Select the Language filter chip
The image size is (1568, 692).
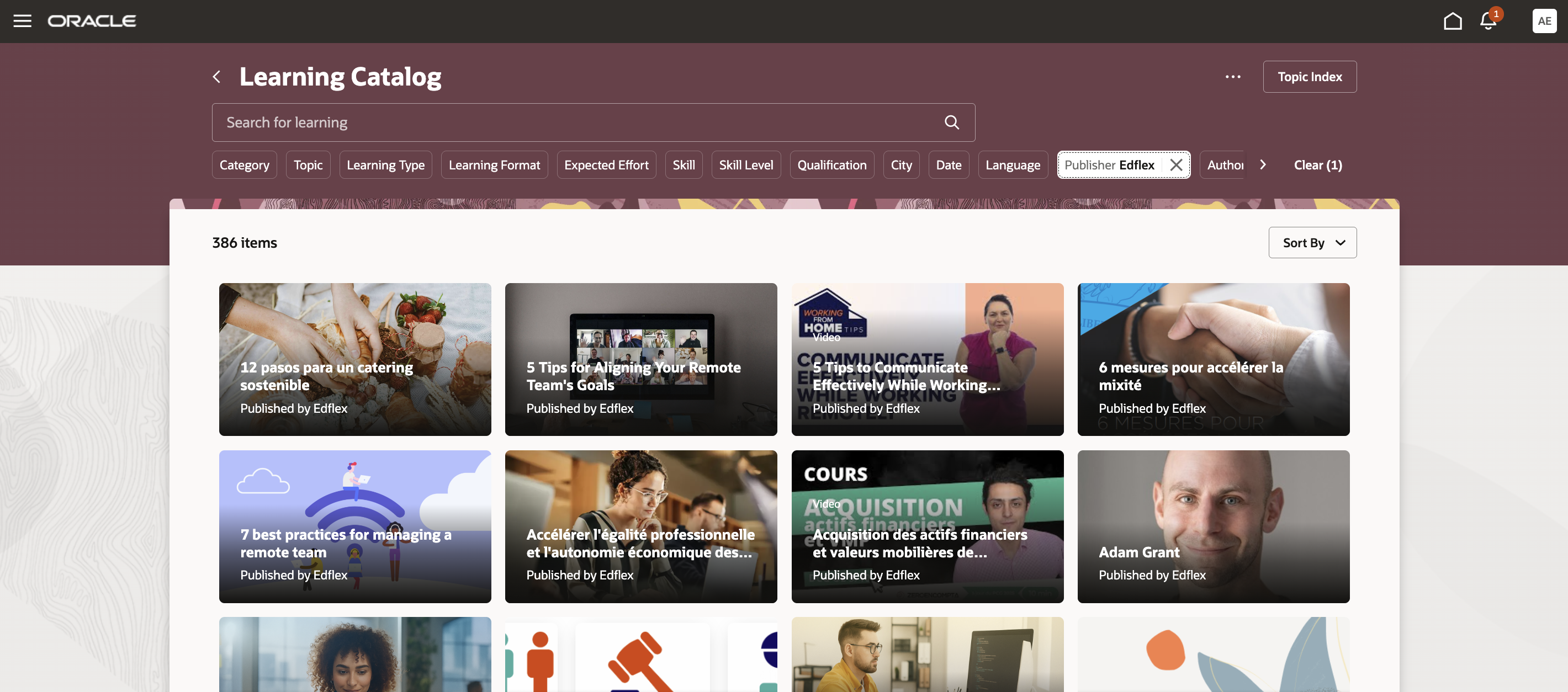tap(1012, 165)
